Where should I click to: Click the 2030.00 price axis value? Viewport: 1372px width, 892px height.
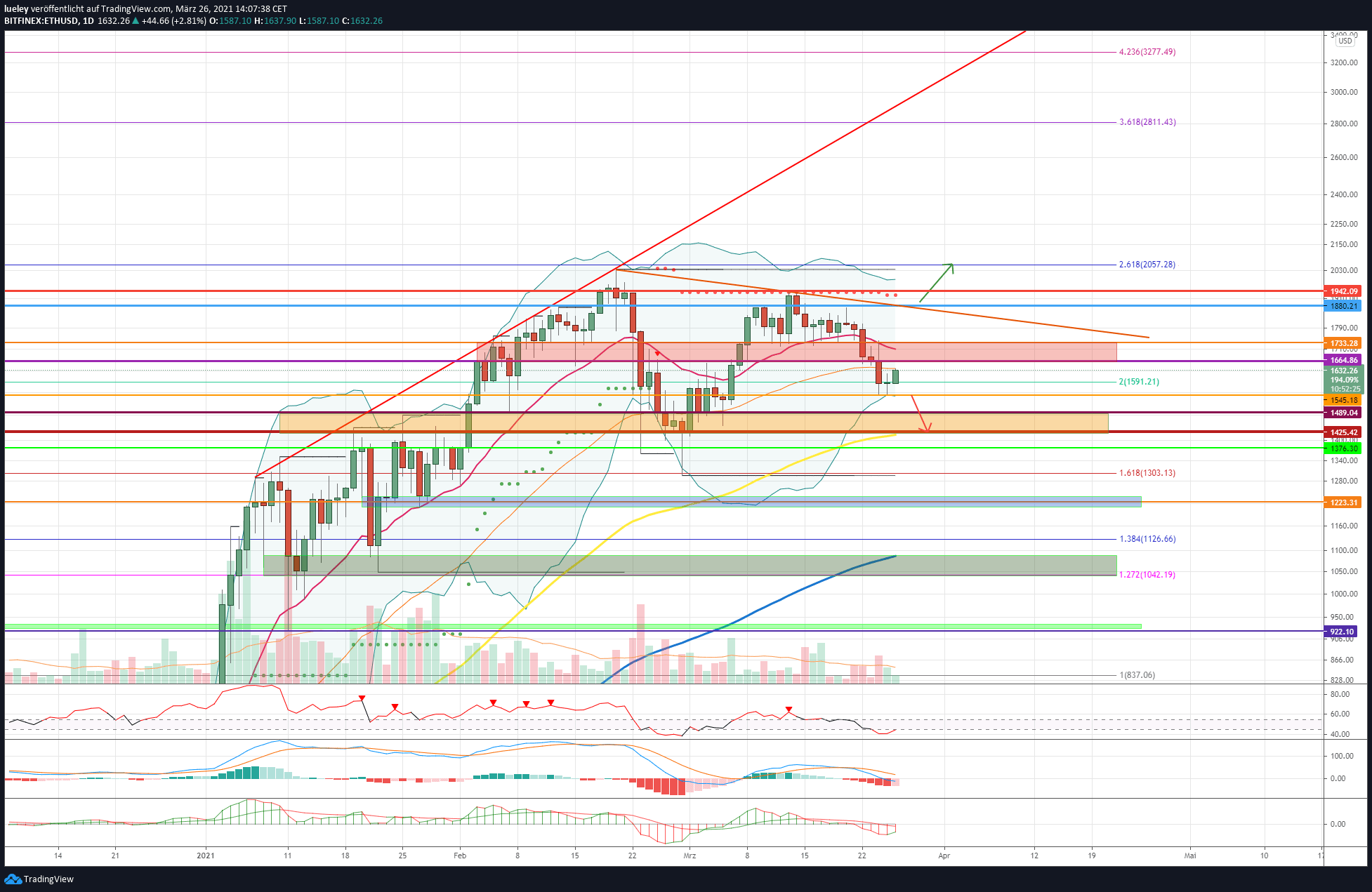point(1344,271)
